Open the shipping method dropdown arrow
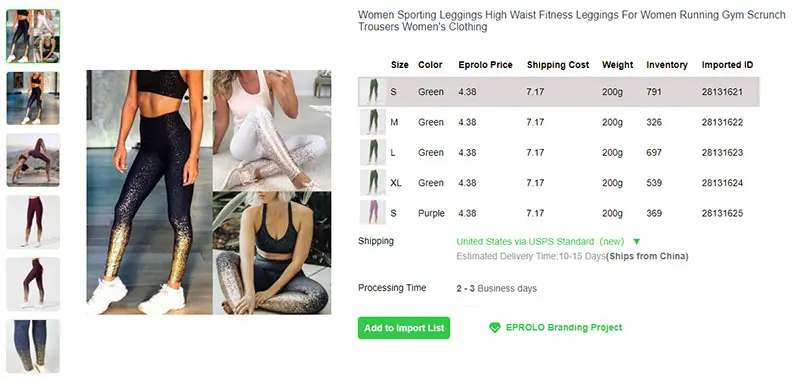 tap(636, 242)
